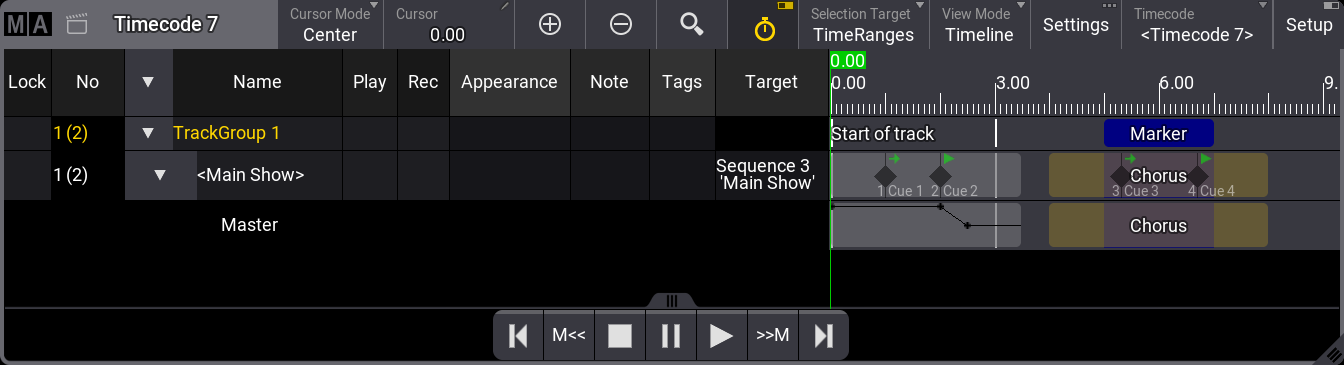Jump to end with skip-forward button
Screen dimensions: 1344x365
[823, 336]
